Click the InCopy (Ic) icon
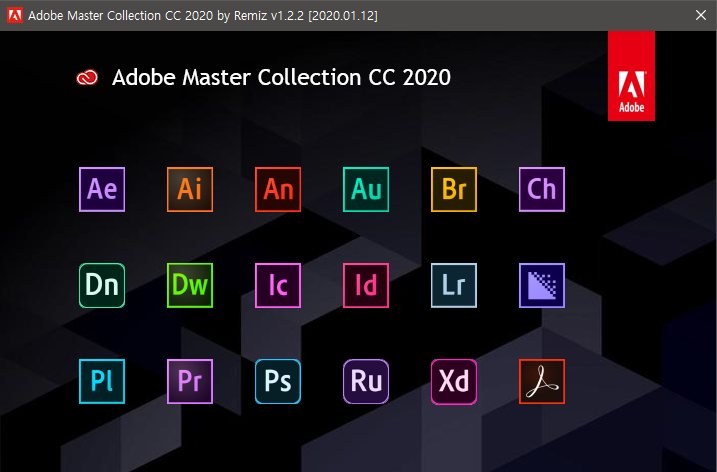The width and height of the screenshot is (717, 472). (278, 285)
